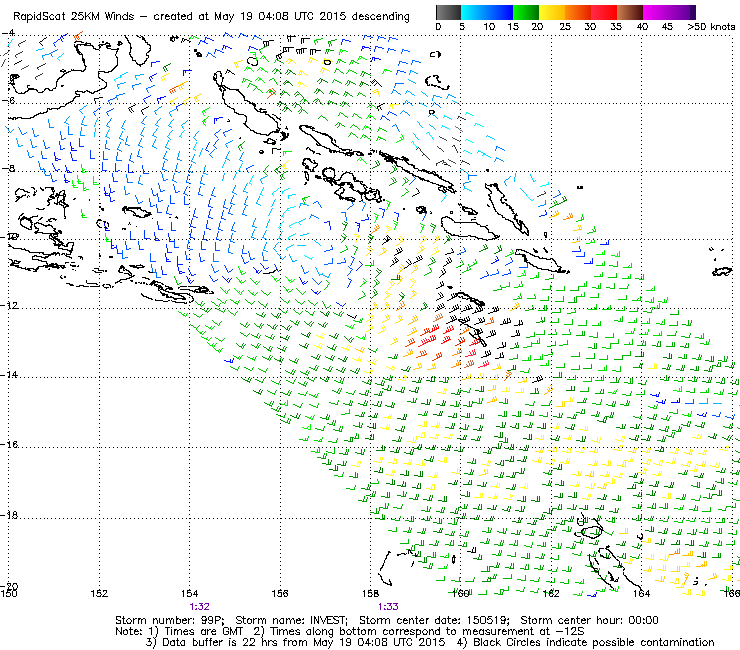Click the '-18' latitude axis label

point(10,515)
